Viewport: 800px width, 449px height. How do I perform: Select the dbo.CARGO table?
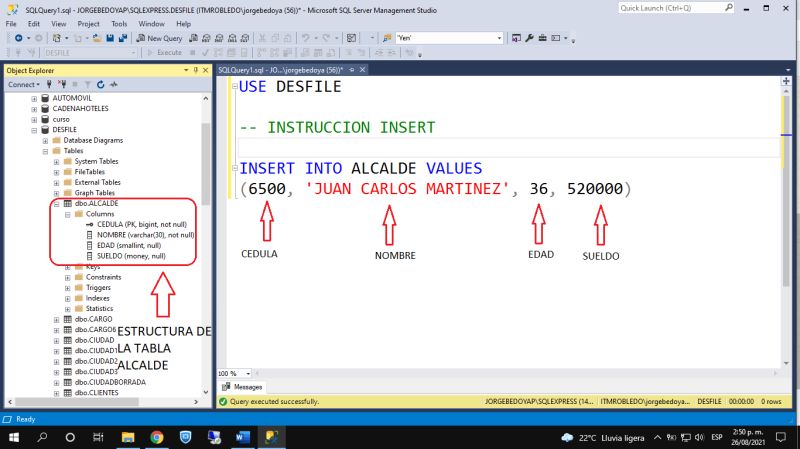coord(87,319)
